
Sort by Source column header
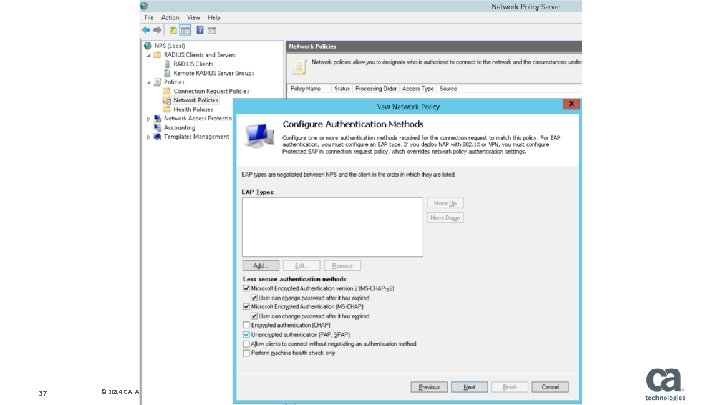[448, 89]
